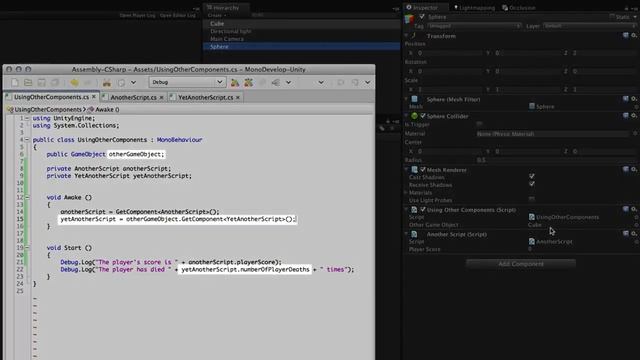
Task: Click the Mesh Filter component icon
Action: tap(414, 99)
